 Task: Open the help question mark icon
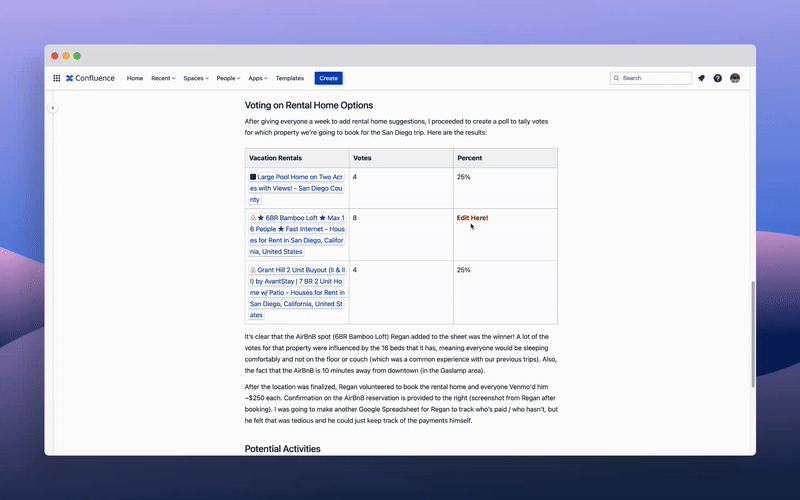[x=718, y=78]
